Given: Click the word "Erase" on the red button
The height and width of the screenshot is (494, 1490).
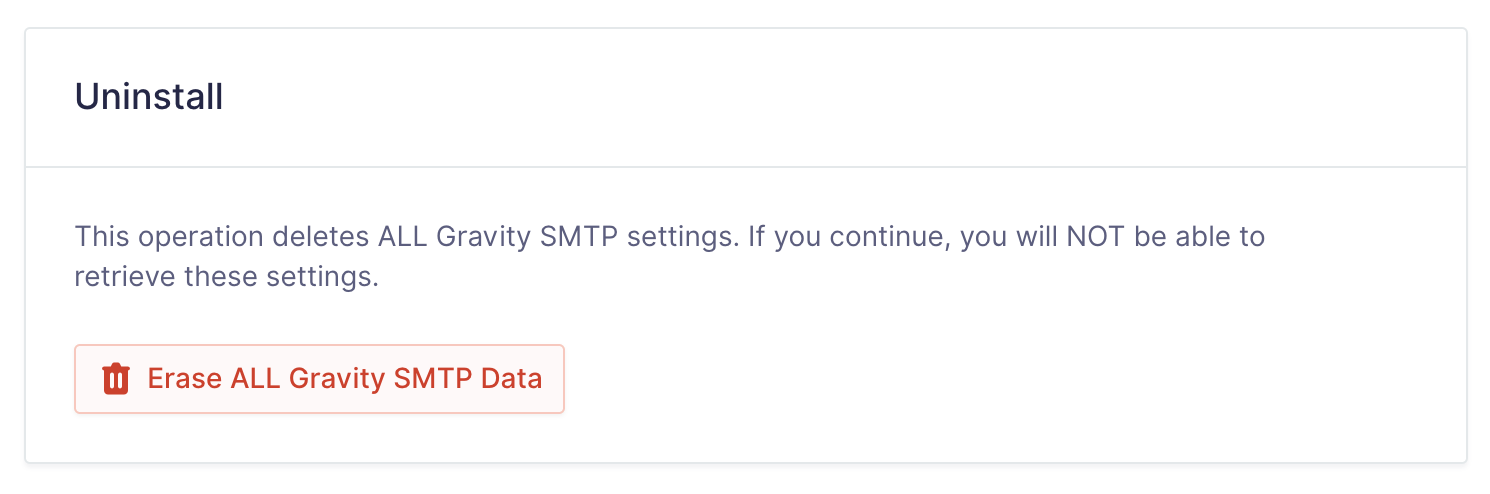Looking at the screenshot, I should [x=184, y=379].
